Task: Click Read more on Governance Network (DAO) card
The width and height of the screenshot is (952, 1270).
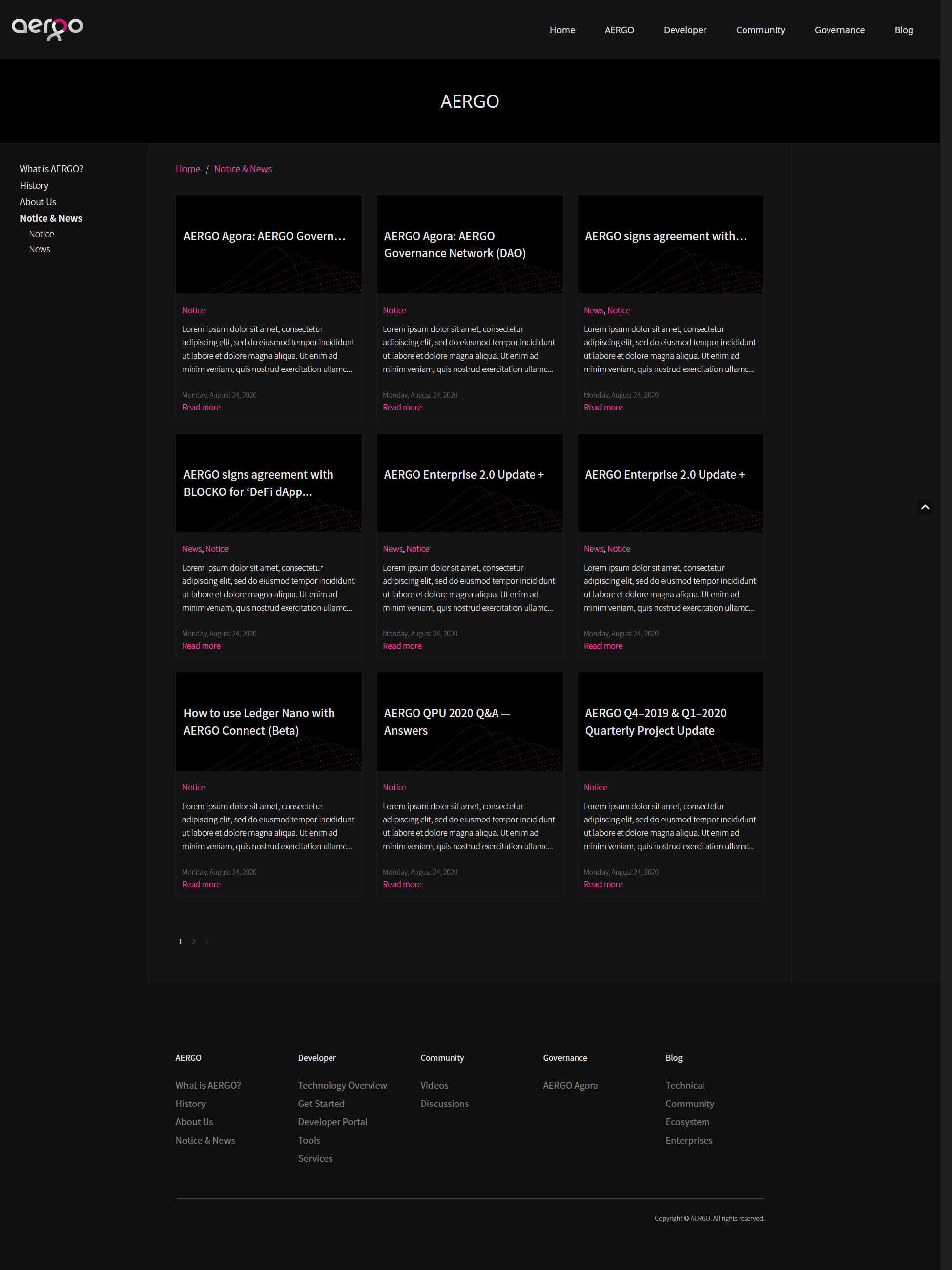Action: click(402, 407)
